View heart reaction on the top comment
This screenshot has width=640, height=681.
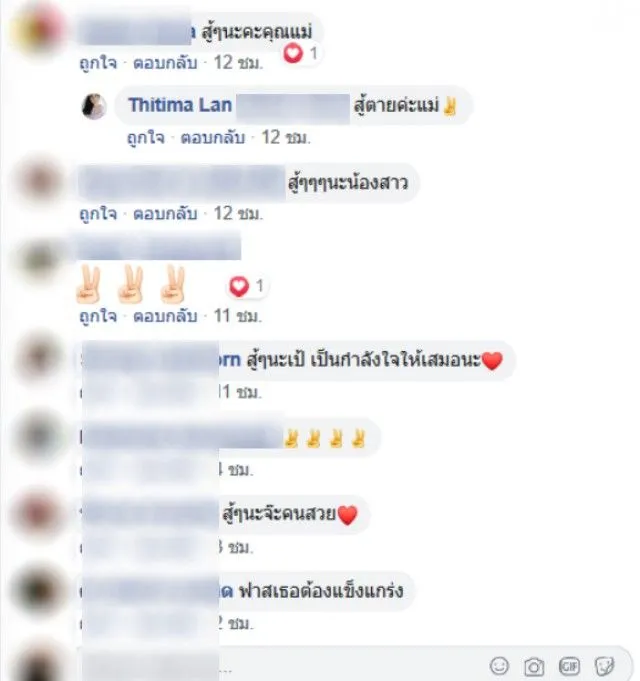coord(301,53)
